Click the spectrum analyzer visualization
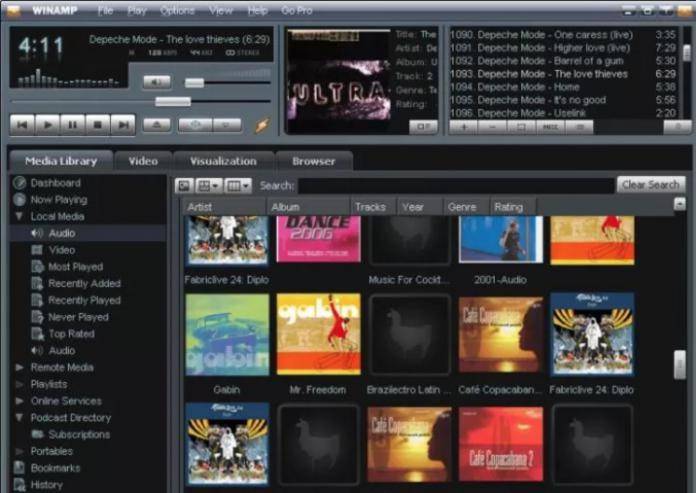The width and height of the screenshot is (696, 493). (x=68, y=77)
